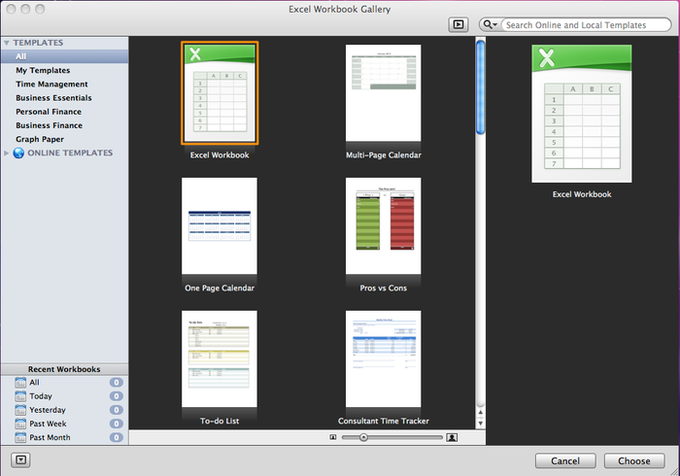The width and height of the screenshot is (680, 476).
Task: Click the Pros vs Cons caption
Action: pyautogui.click(x=383, y=288)
